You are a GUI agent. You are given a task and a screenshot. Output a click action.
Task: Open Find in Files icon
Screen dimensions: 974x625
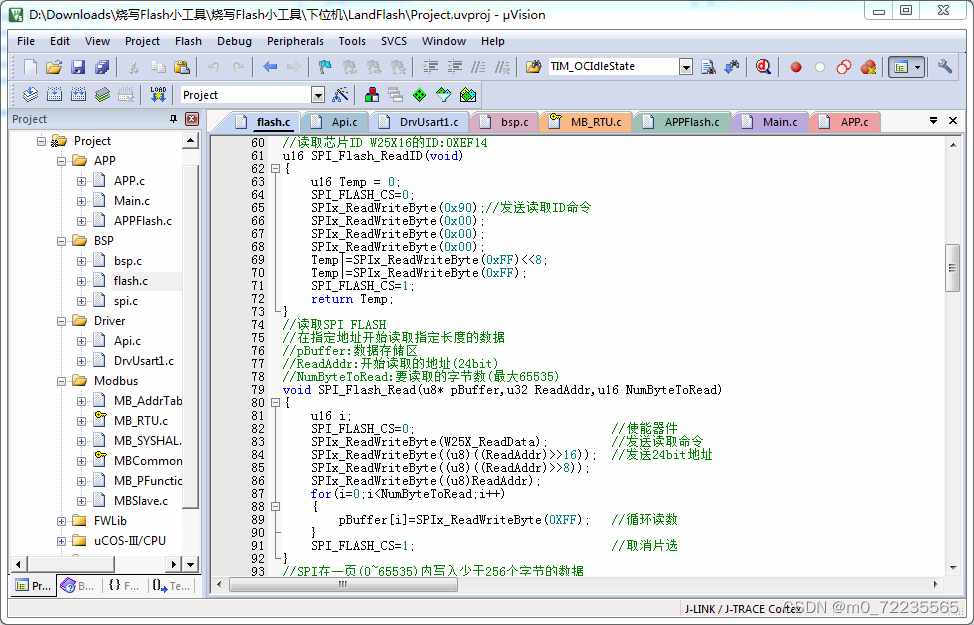(x=533, y=66)
